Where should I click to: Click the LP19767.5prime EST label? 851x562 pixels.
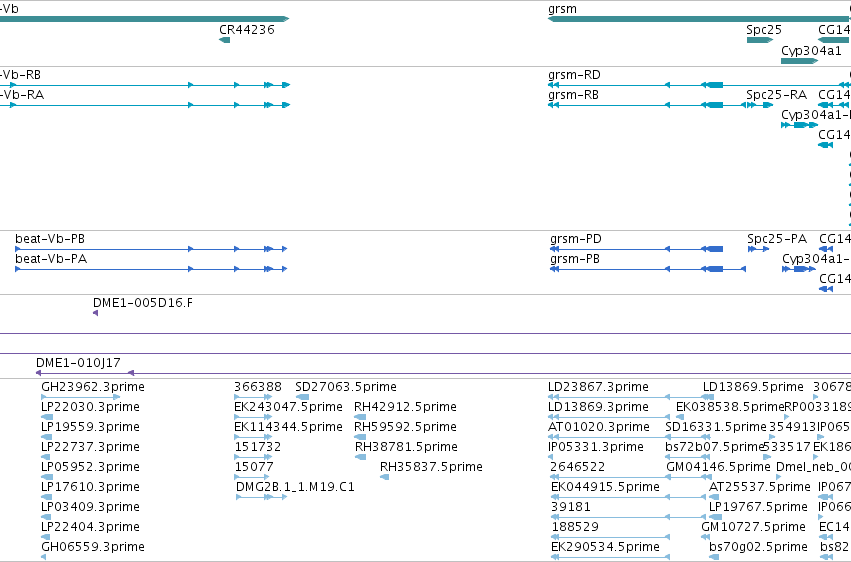click(x=758, y=507)
